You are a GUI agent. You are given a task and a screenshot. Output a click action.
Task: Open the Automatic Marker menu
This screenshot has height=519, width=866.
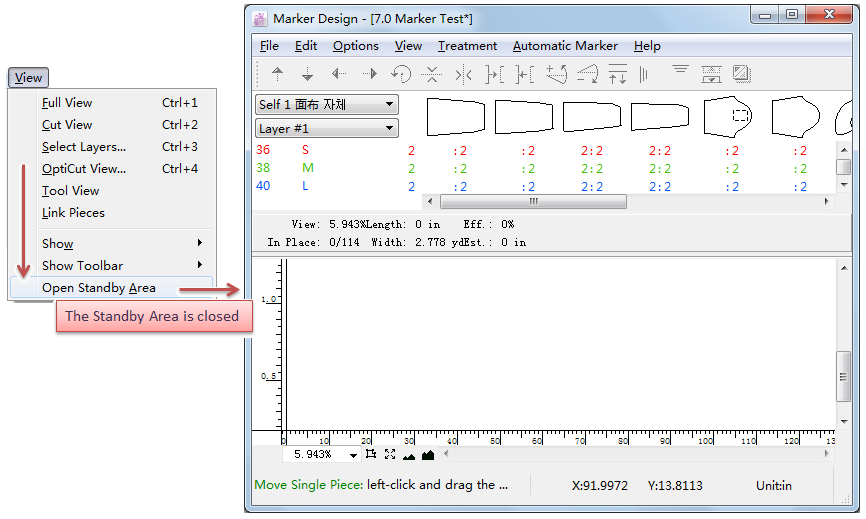[x=565, y=46]
